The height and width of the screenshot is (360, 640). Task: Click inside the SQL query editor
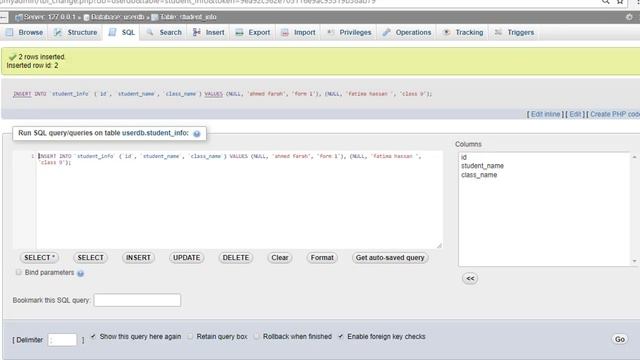click(239, 199)
